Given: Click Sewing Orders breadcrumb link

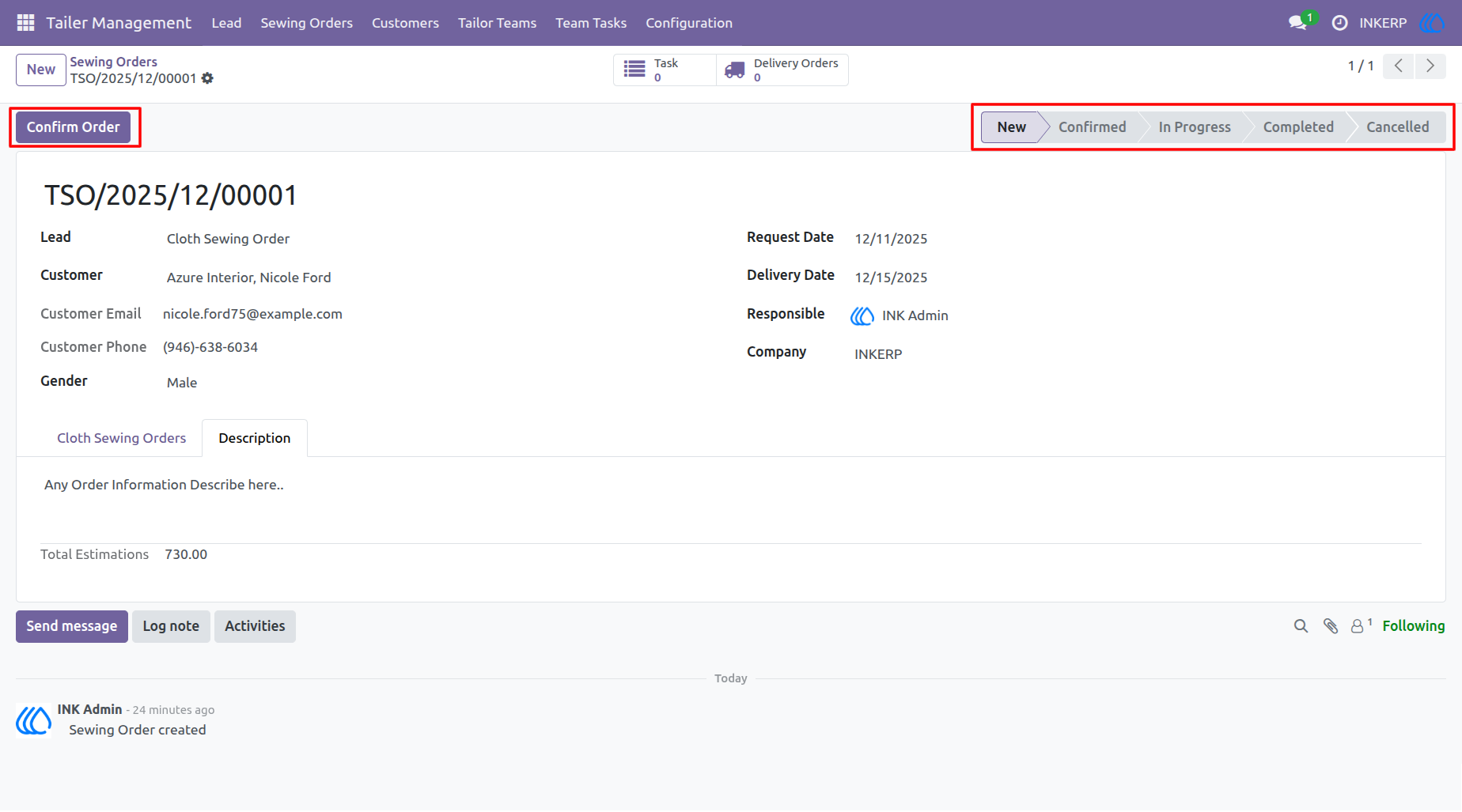Looking at the screenshot, I should pyautogui.click(x=114, y=62).
